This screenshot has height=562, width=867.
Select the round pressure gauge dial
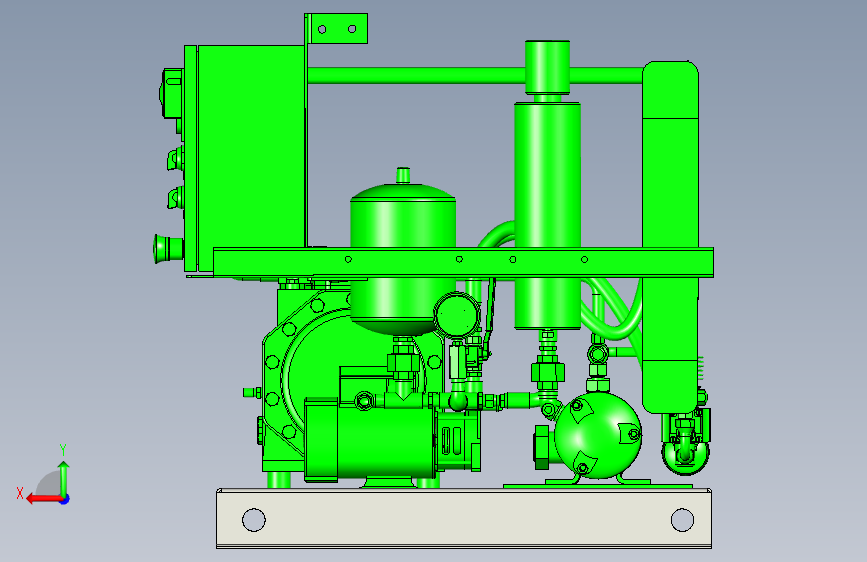pyautogui.click(x=457, y=314)
